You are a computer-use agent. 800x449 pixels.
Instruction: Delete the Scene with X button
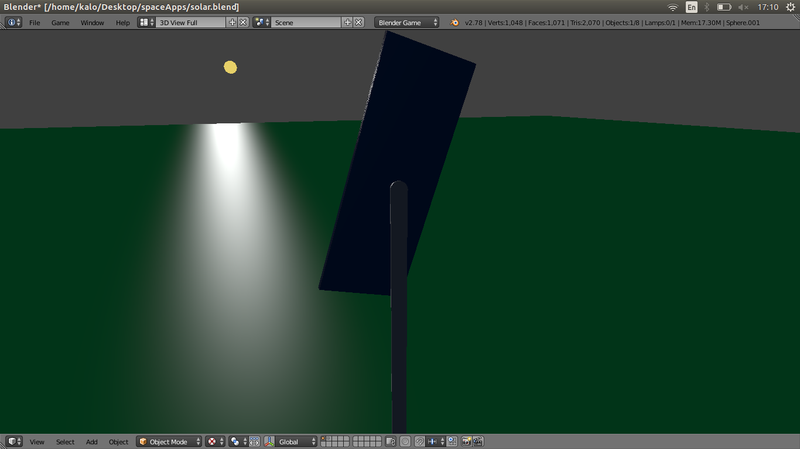click(359, 22)
